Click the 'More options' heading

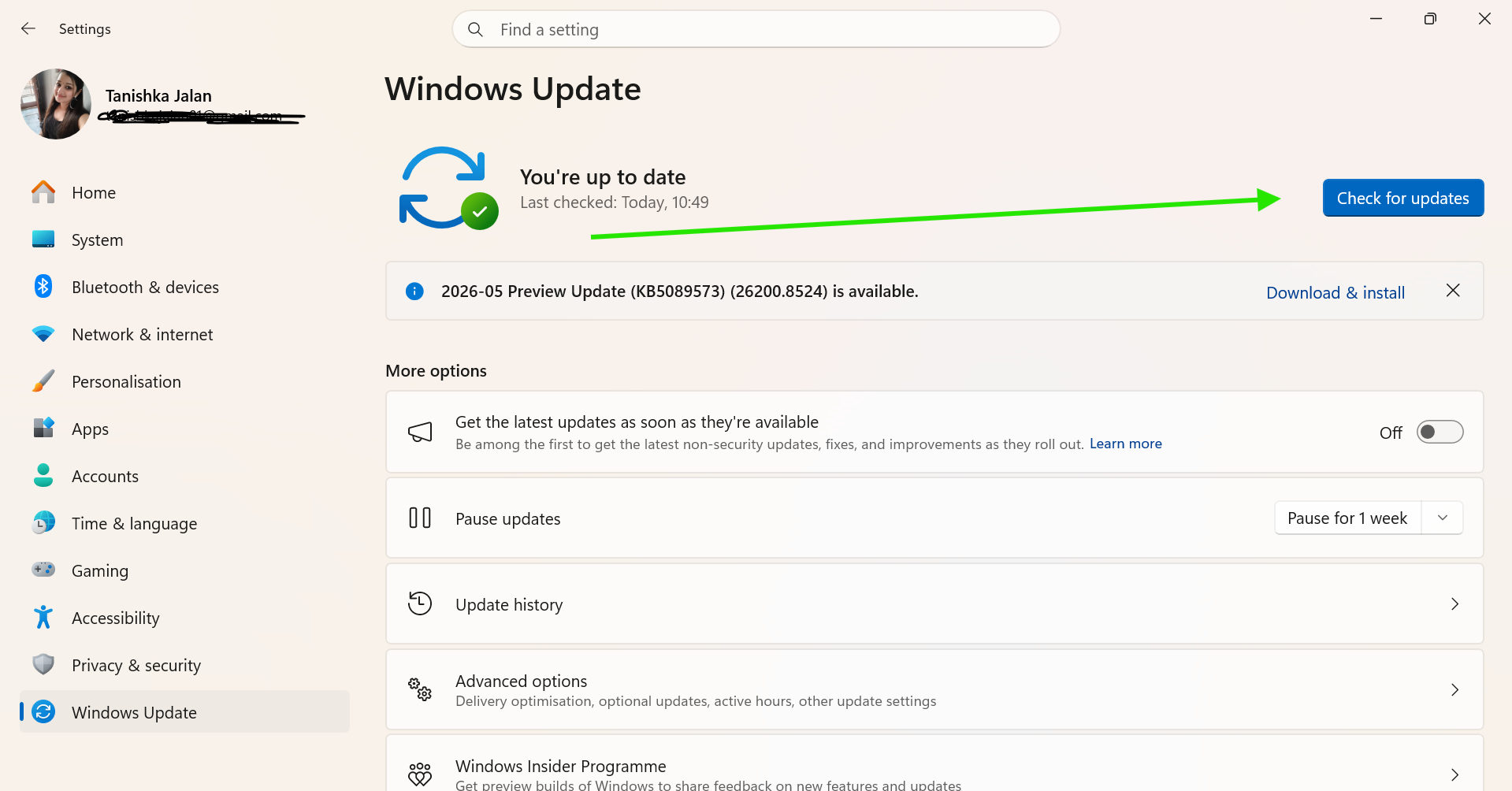click(x=437, y=371)
